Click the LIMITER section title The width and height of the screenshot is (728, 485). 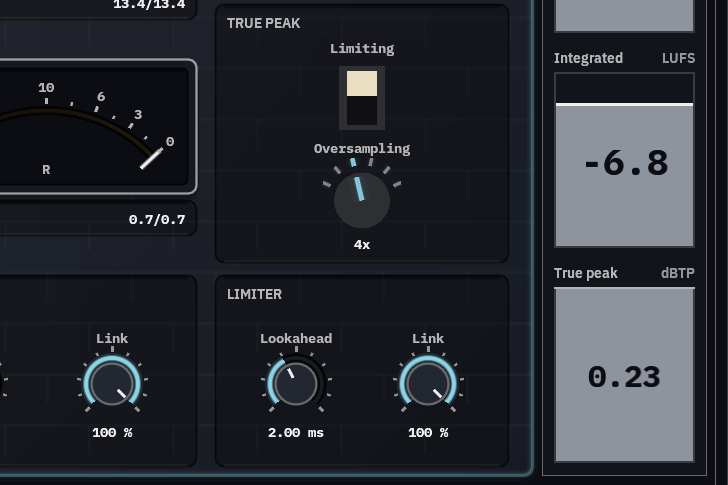pyautogui.click(x=254, y=294)
